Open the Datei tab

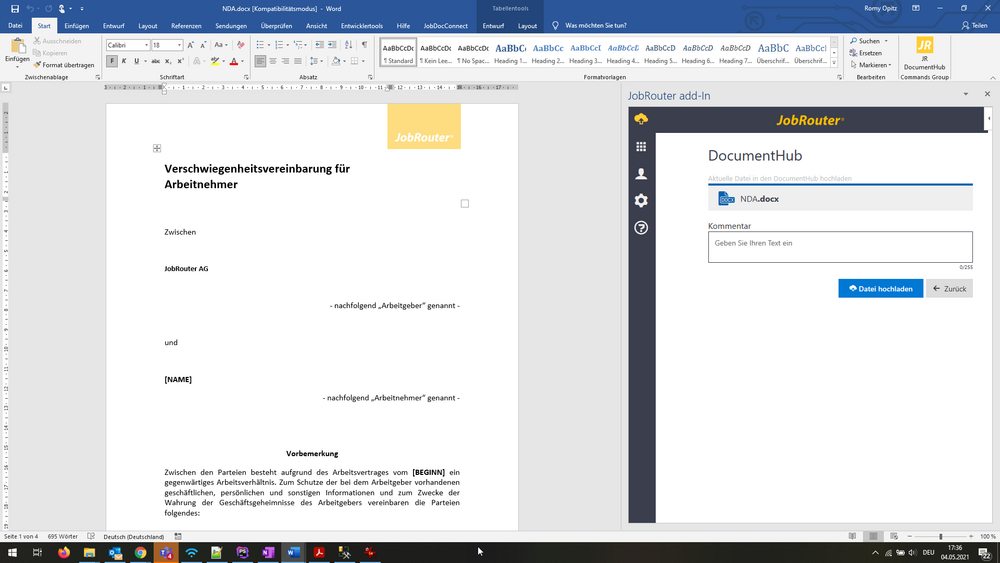[x=15, y=26]
